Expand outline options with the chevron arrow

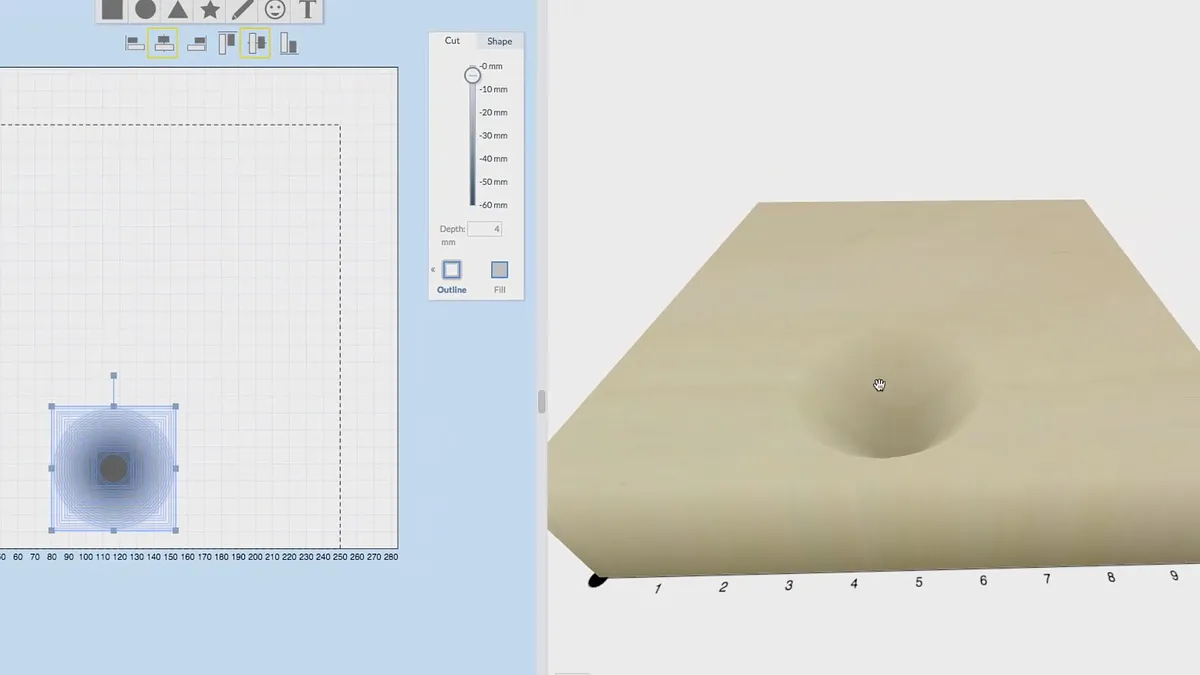pyautogui.click(x=433, y=270)
